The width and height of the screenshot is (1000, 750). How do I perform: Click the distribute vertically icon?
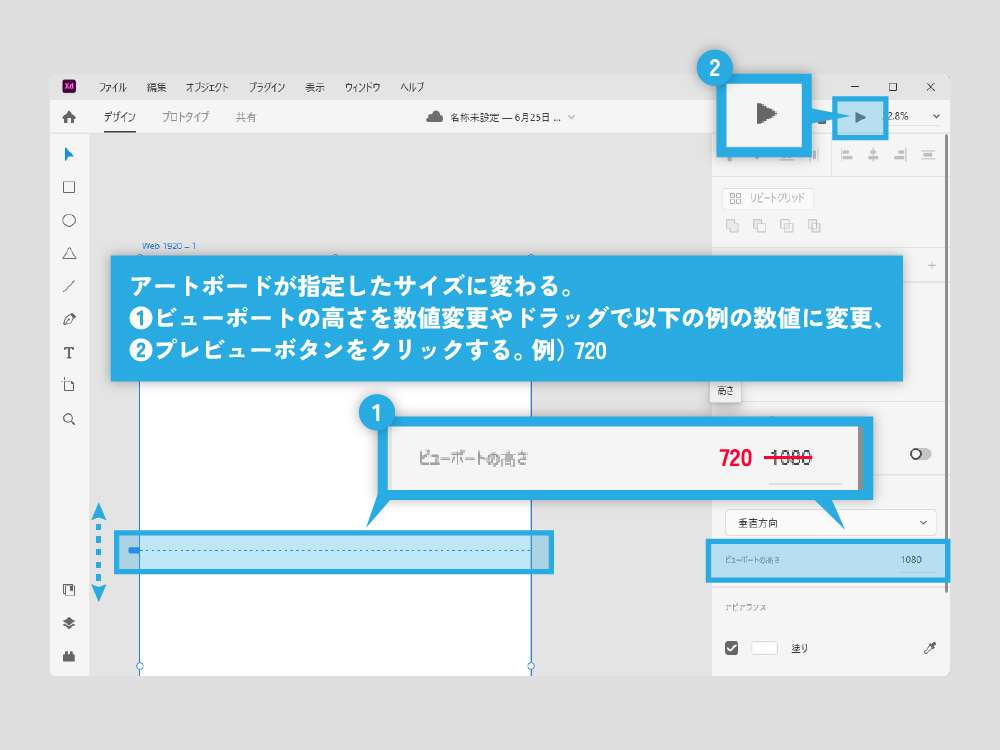pos(928,154)
